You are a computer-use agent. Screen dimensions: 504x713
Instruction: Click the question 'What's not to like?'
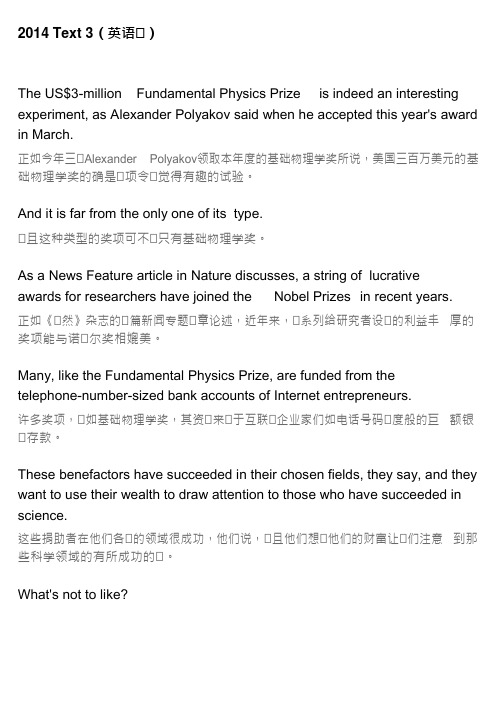click(x=73, y=594)
